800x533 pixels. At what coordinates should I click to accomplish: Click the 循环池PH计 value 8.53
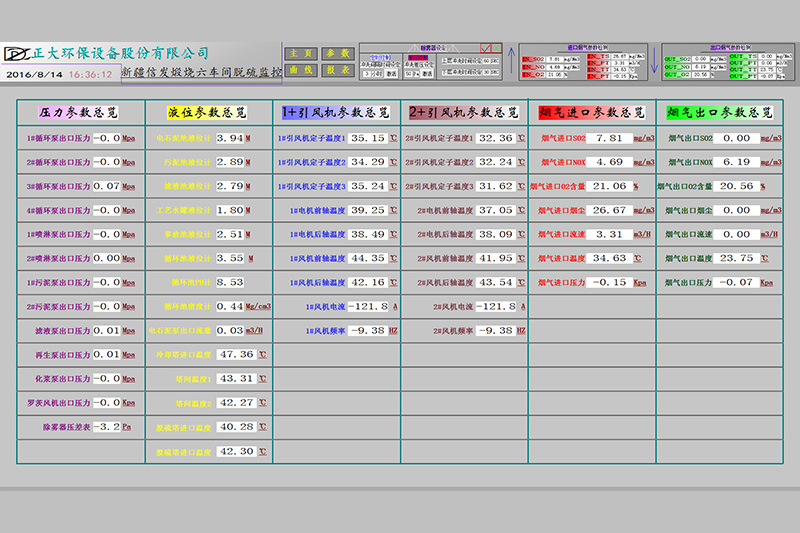pyautogui.click(x=230, y=283)
